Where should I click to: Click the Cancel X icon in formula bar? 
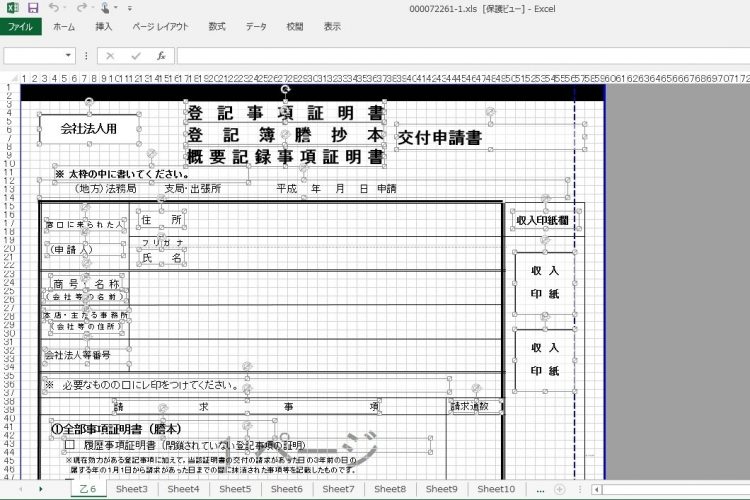tap(111, 56)
